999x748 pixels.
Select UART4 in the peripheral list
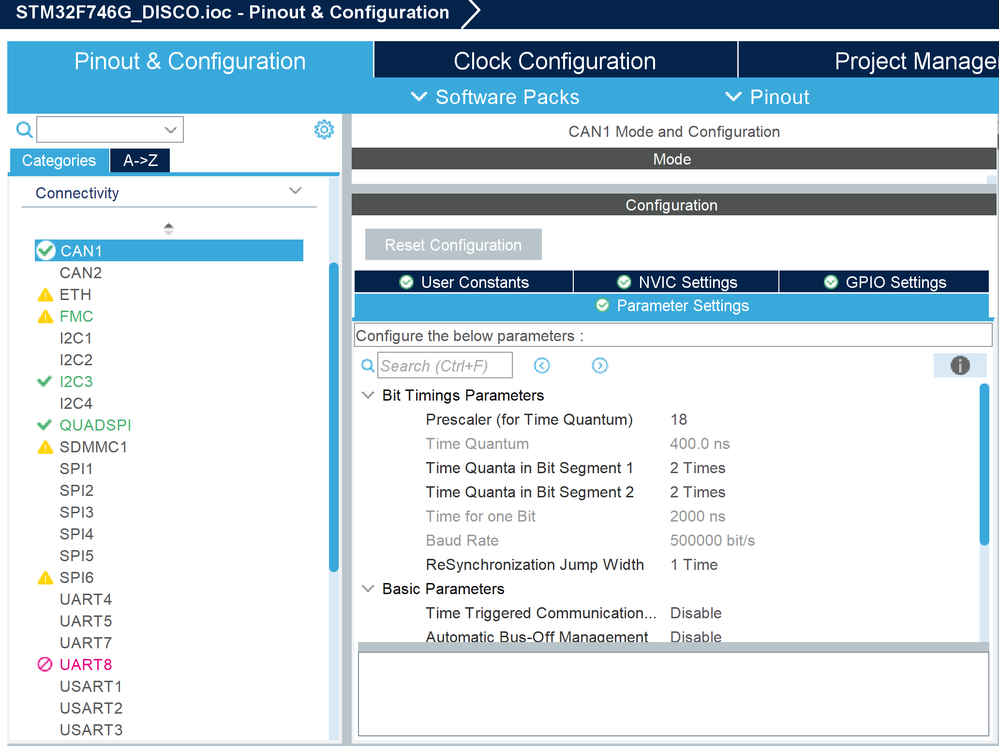coord(85,599)
